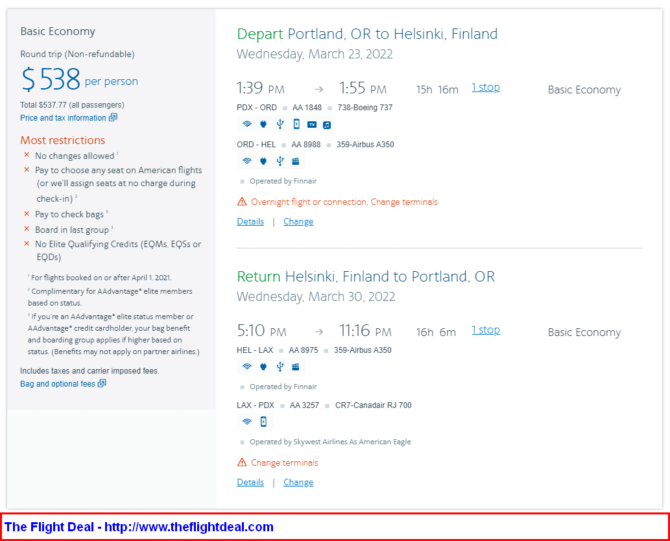
Task: Click the power outlet icon for AA 1848
Action: coord(263,124)
